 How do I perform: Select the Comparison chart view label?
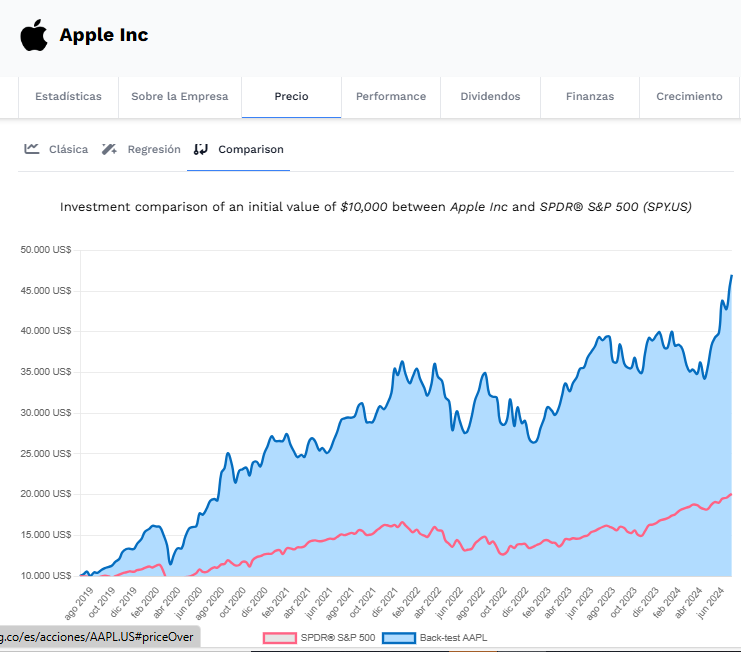point(251,149)
